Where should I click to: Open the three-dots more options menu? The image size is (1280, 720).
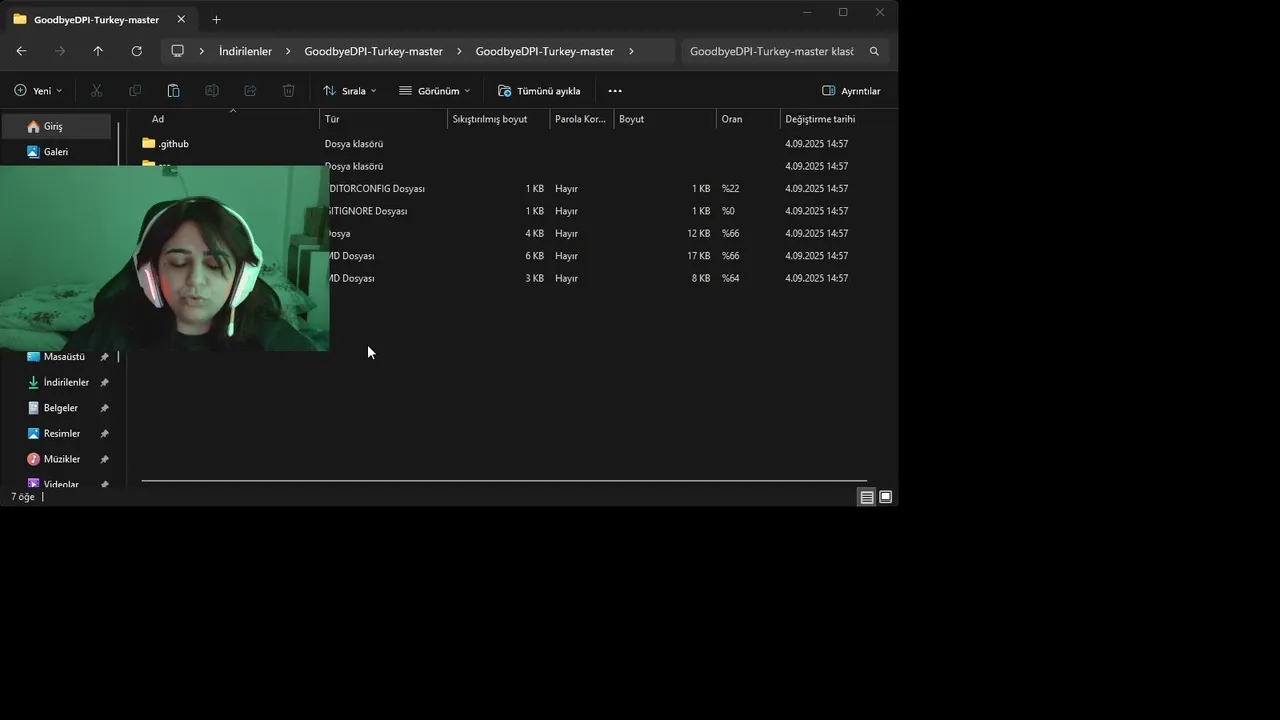(x=615, y=91)
